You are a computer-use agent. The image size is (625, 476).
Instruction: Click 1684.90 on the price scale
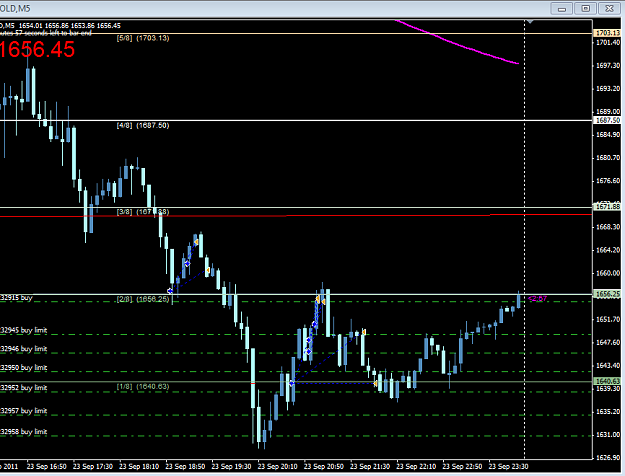pos(608,135)
